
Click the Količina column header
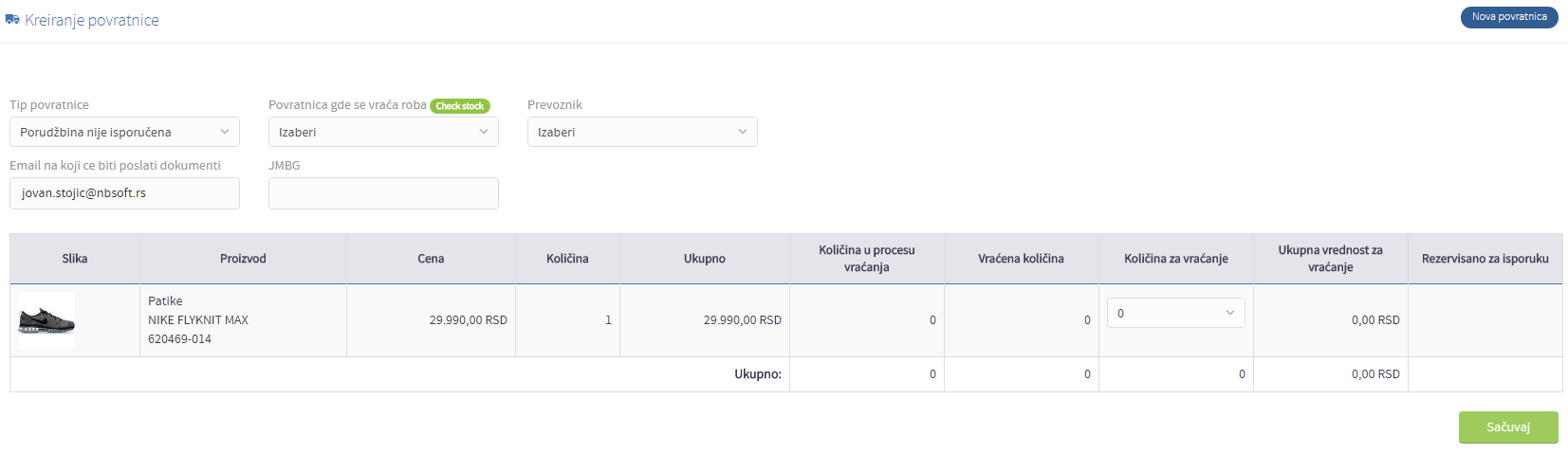tap(567, 259)
